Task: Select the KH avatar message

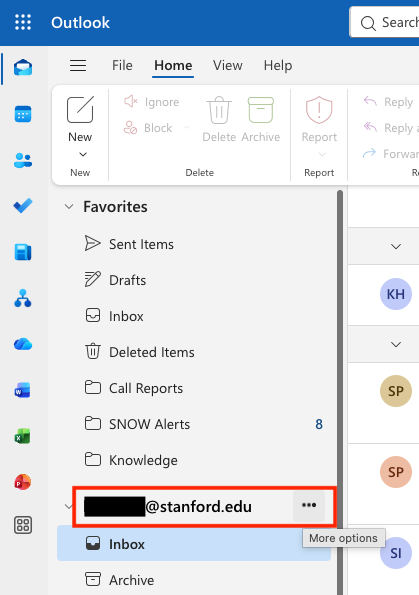Action: 396,294
